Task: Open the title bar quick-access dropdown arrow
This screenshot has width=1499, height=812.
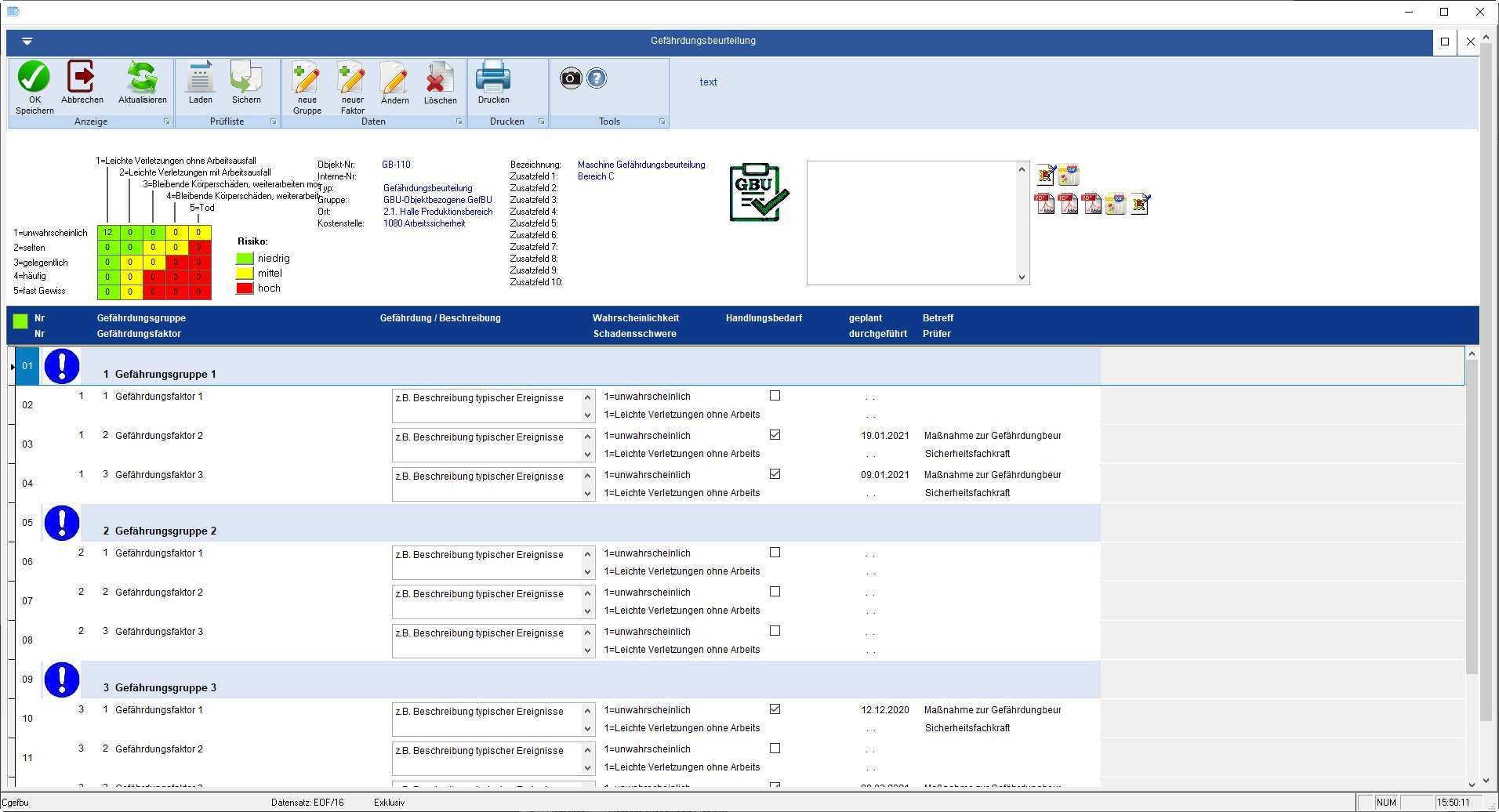Action: (27, 42)
